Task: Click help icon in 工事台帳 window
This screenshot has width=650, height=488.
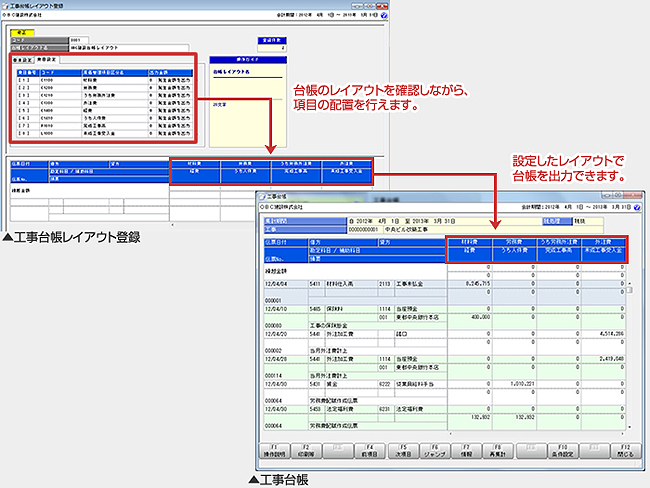Action: tap(637, 207)
